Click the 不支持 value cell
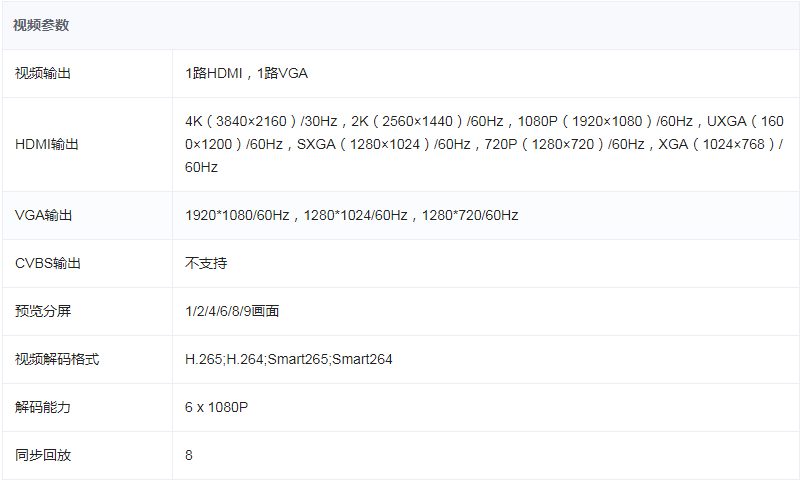The height and width of the screenshot is (481, 801). pyautogui.click(x=206, y=263)
